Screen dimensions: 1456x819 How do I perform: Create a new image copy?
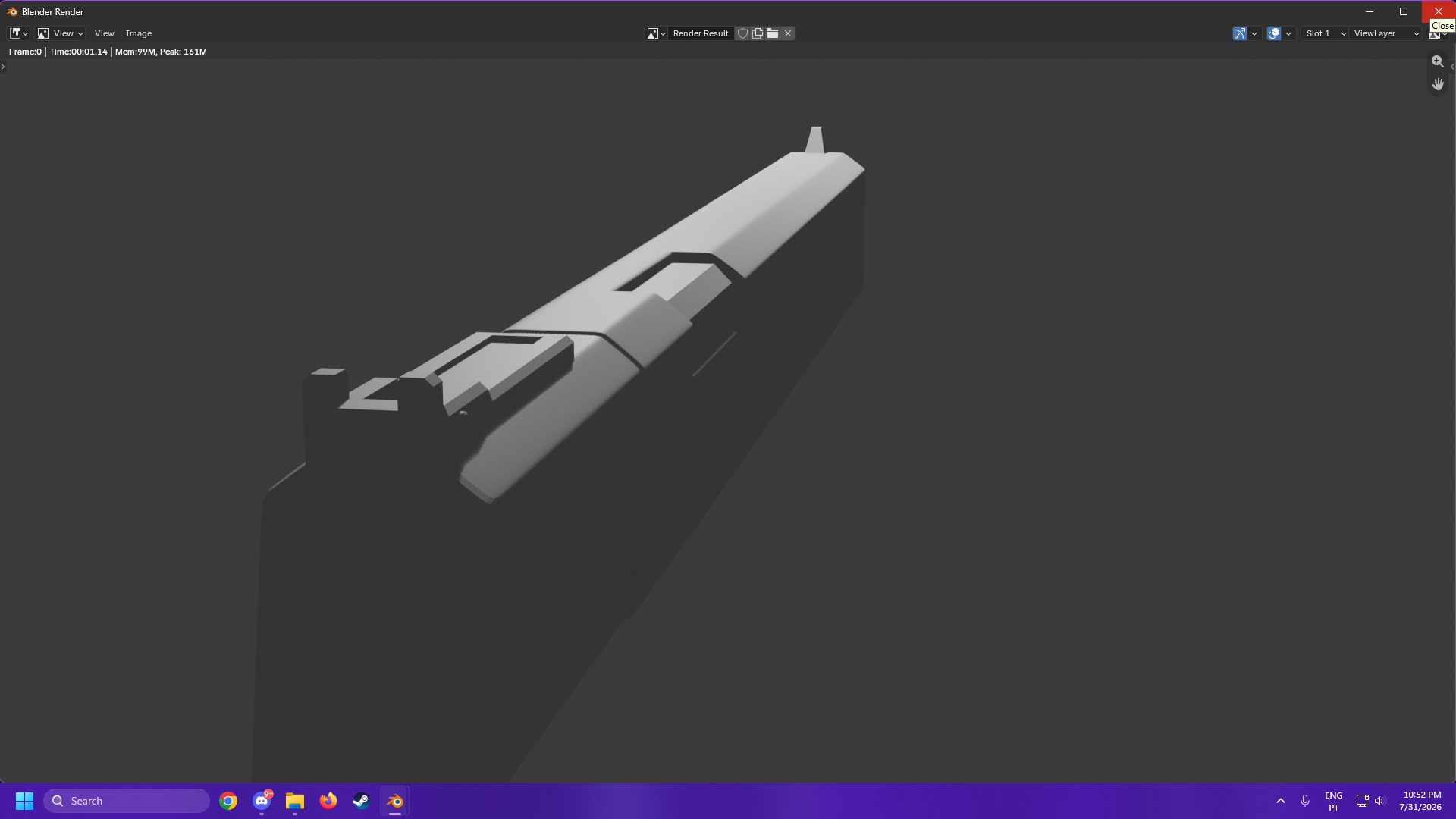(x=757, y=33)
